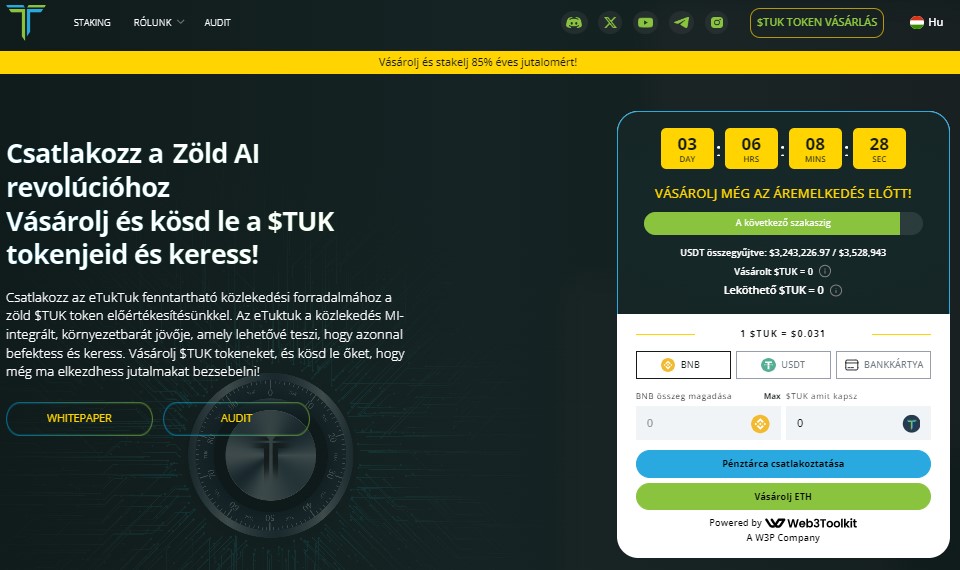Viewport: 960px width, 570px height.
Task: Expand the RÓLUNK dropdown menu
Action: [x=159, y=22]
